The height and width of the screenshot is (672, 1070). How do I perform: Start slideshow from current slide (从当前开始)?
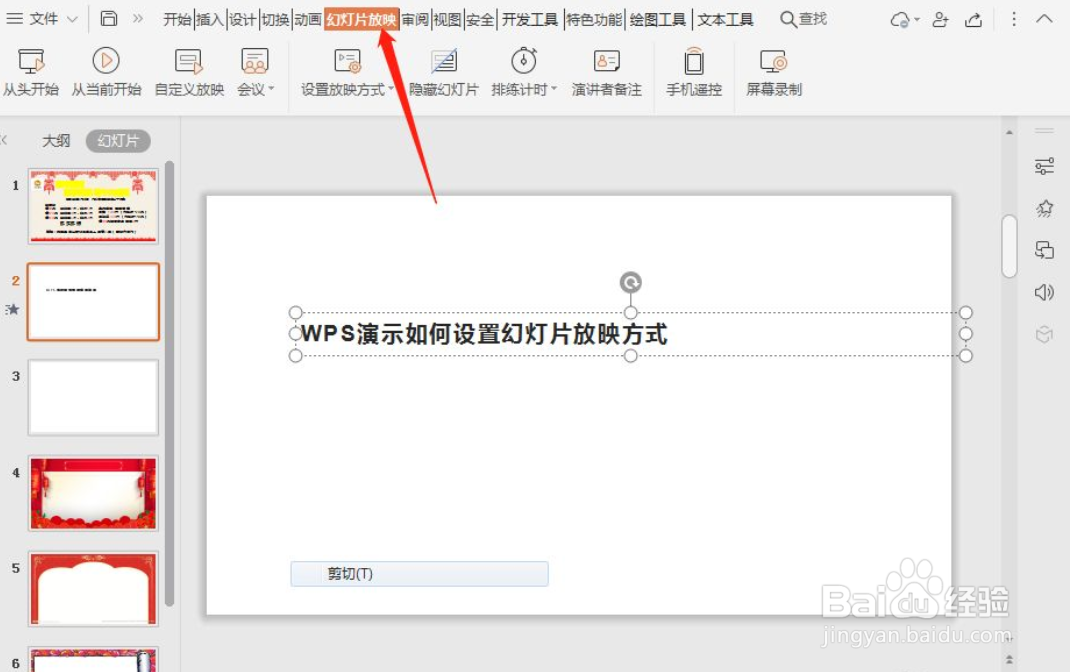point(106,72)
